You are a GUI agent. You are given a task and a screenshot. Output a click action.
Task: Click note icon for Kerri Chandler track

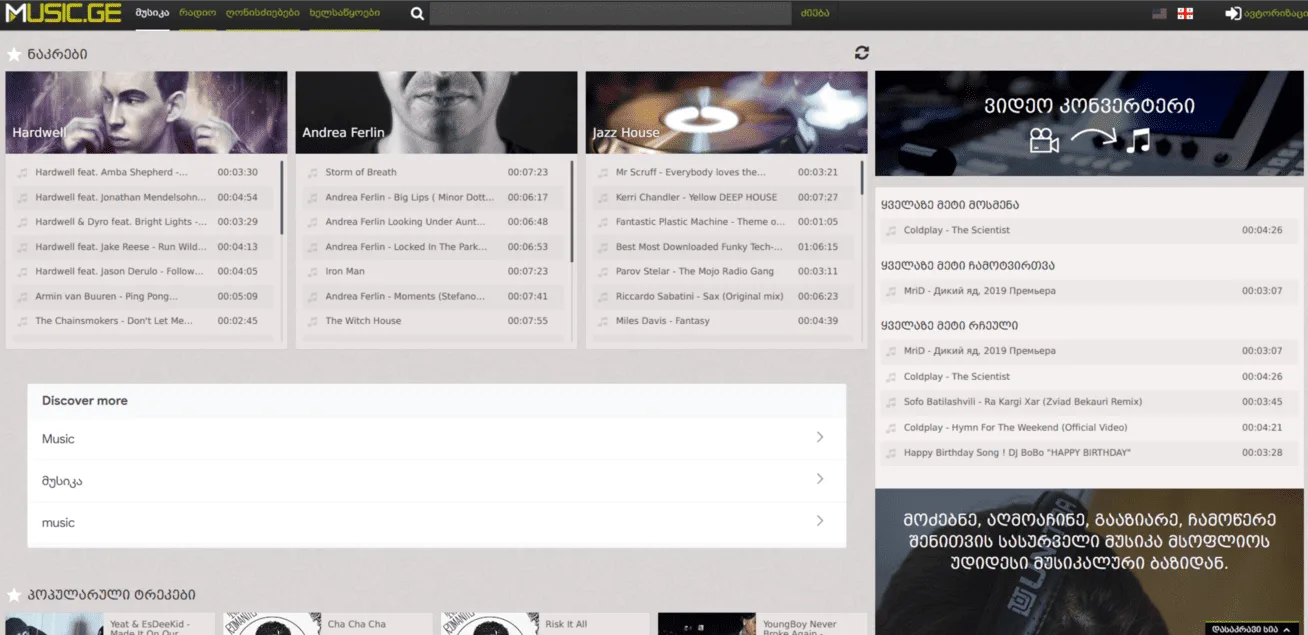pos(603,197)
